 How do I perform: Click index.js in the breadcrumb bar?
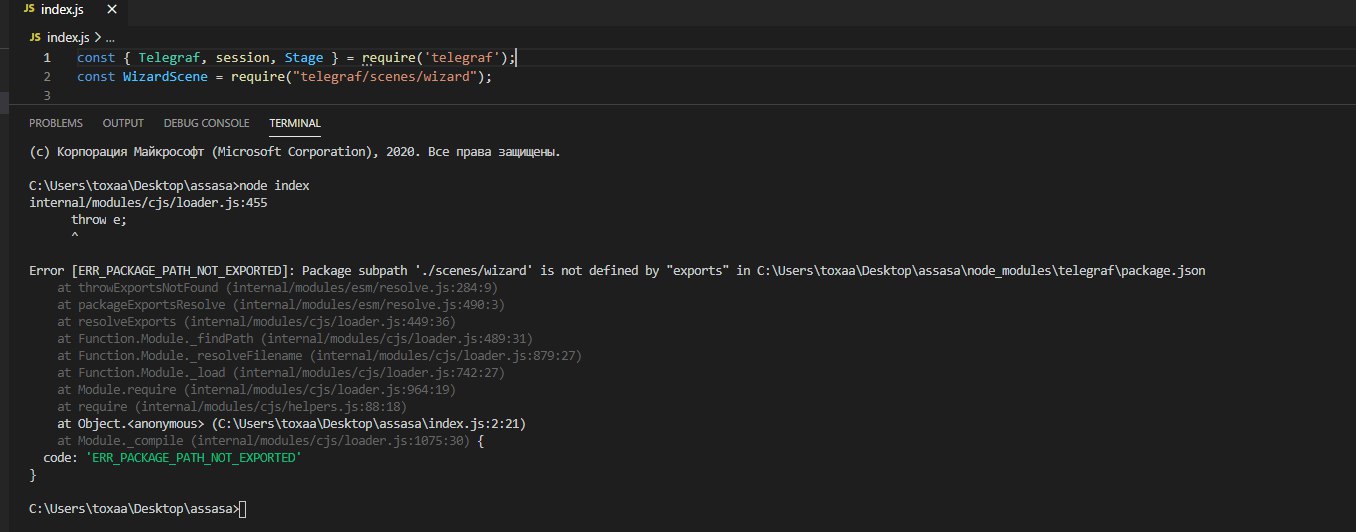(69, 37)
